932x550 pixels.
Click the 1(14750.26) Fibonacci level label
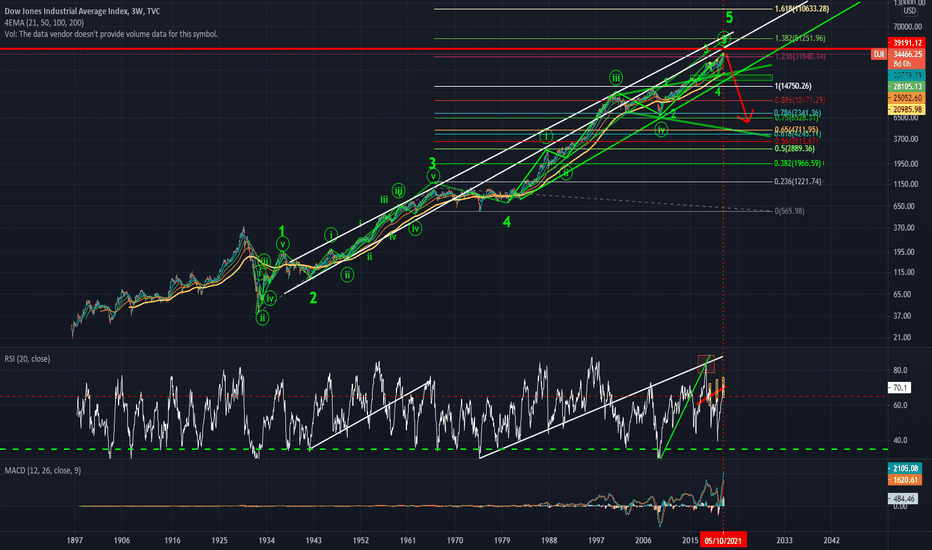(793, 86)
